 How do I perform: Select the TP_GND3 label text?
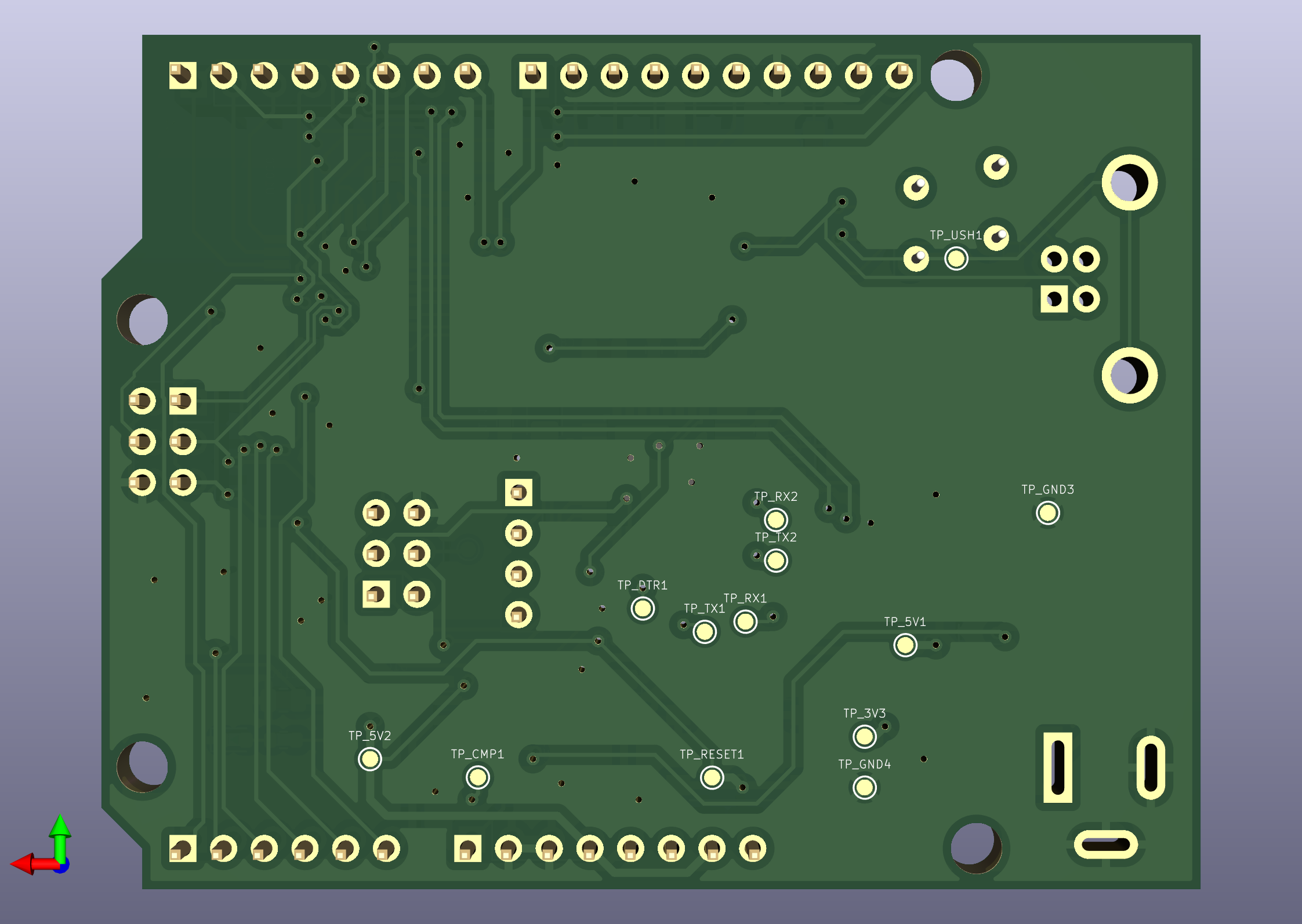[1047, 490]
